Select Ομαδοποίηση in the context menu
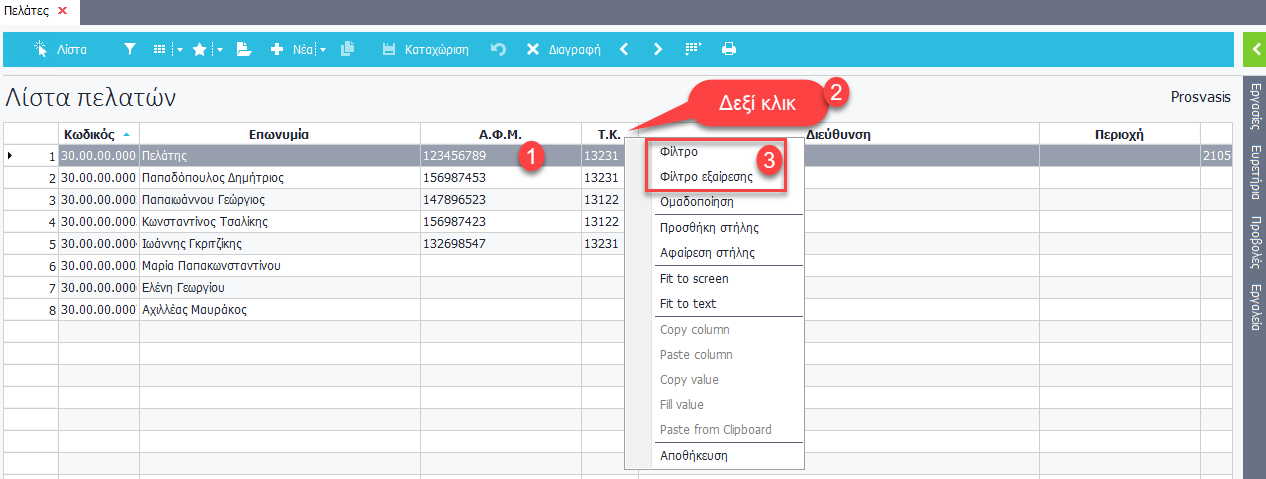The width and height of the screenshot is (1266, 479). 697,202
